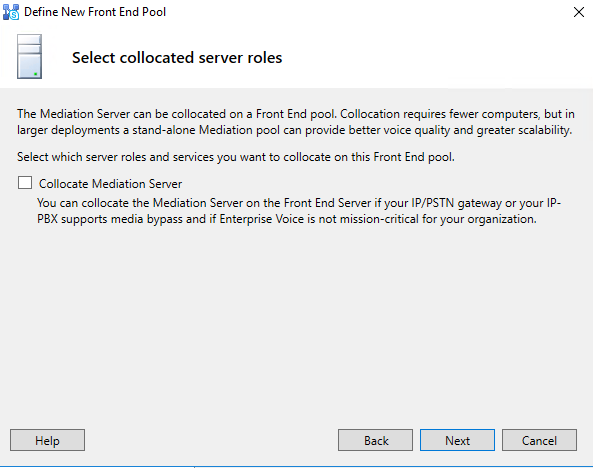Click the media bypass description under the checkbox
The image size is (593, 468).
299,211
